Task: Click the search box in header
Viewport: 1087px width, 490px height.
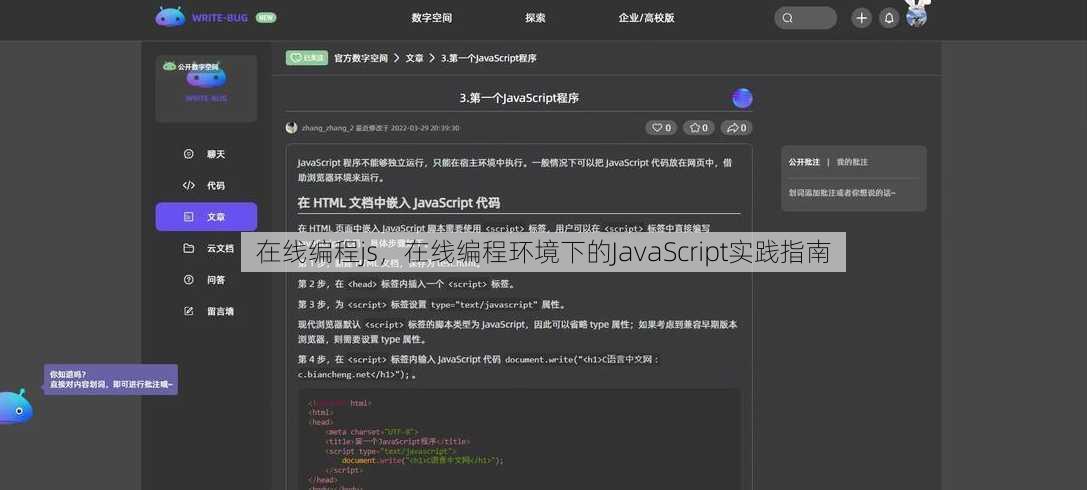Action: [806, 18]
